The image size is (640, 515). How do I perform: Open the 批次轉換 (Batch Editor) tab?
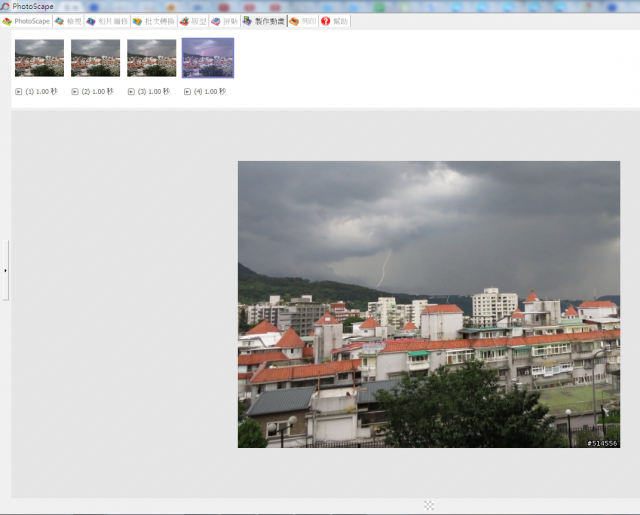[x=154, y=21]
